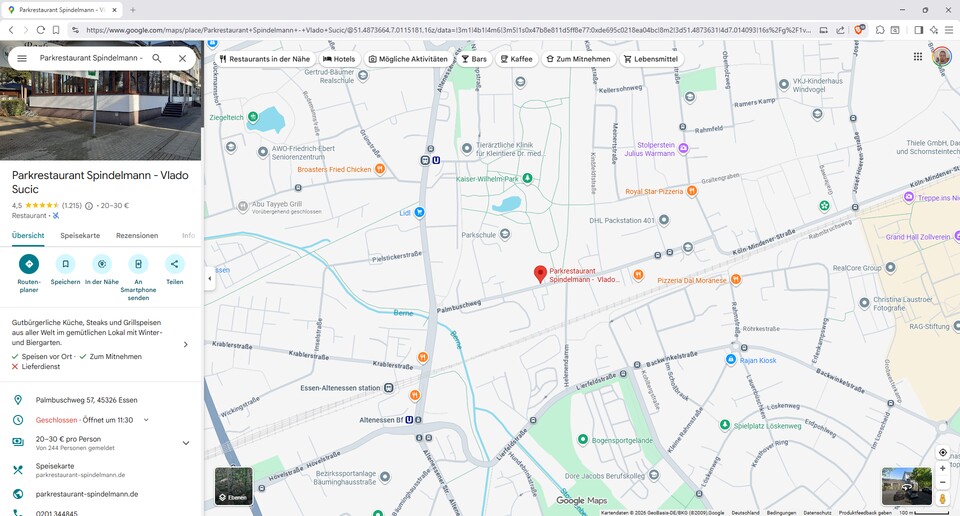The height and width of the screenshot is (516, 960).
Task: Click An Smartphone senden icon
Action: 138,264
